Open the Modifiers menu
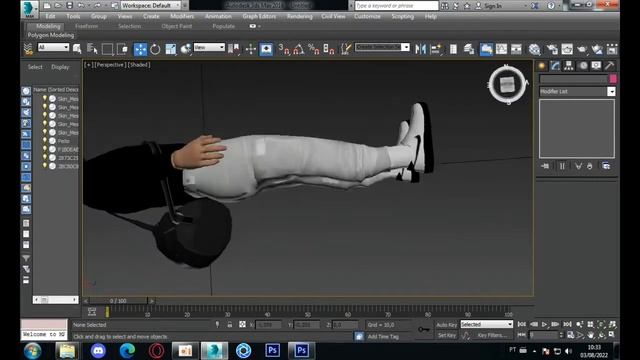 (182, 16)
